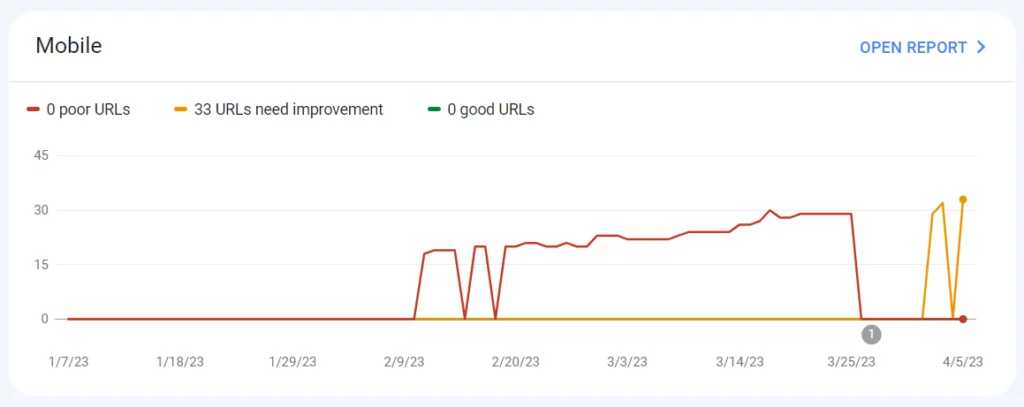This screenshot has height=407, width=1024.
Task: Click the orange data point at chart end
Action: click(x=963, y=200)
